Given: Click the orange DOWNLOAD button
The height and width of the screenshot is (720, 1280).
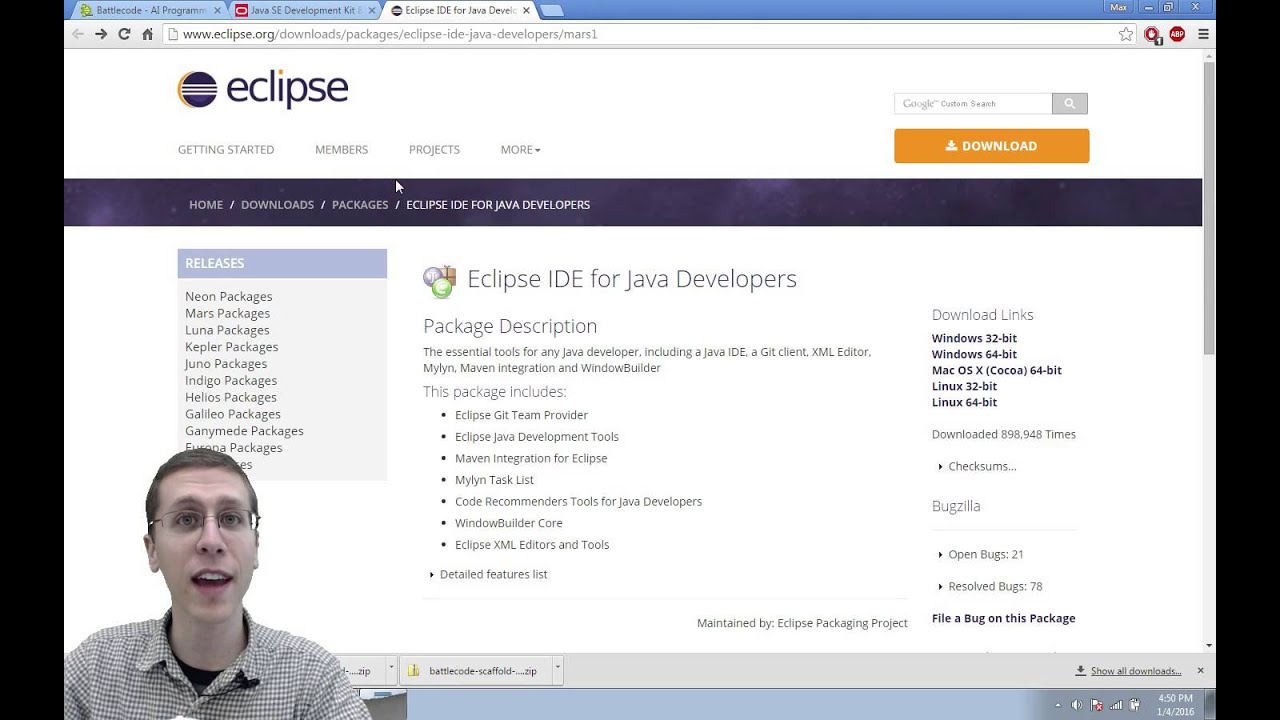Looking at the screenshot, I should click(x=991, y=146).
